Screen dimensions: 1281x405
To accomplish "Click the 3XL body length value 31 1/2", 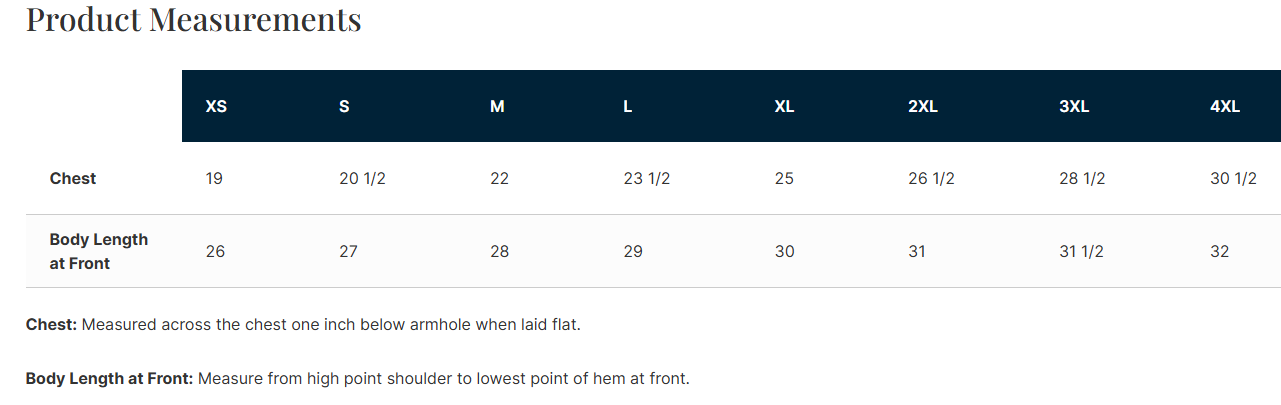I will tap(1081, 251).
